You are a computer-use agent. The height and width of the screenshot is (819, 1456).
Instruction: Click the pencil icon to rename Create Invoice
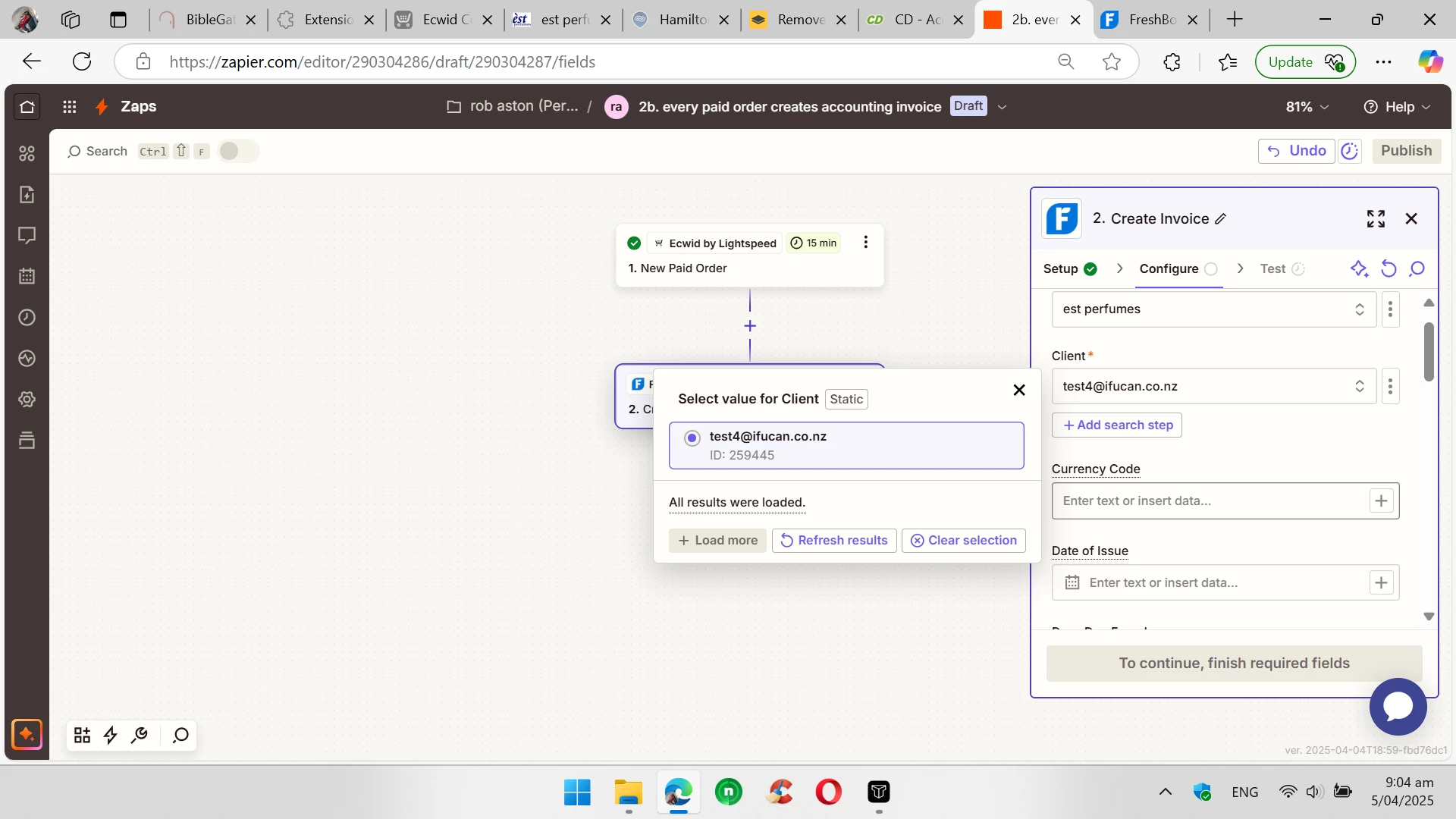[x=1221, y=219]
